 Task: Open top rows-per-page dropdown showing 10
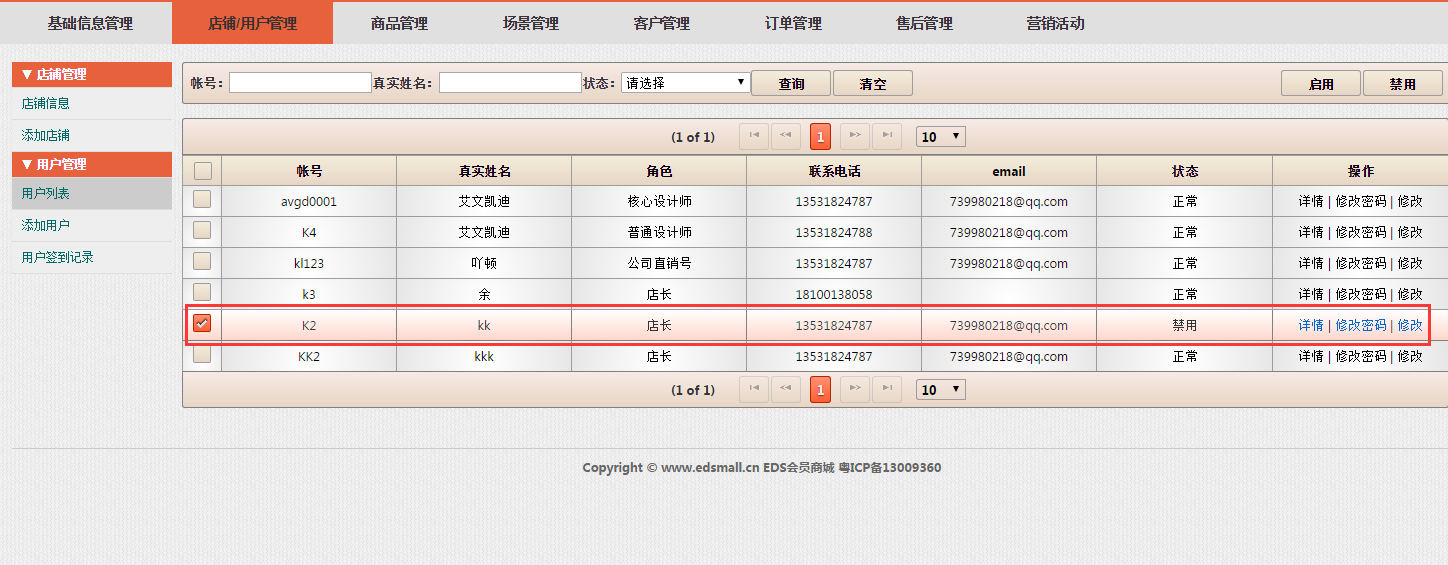click(941, 136)
